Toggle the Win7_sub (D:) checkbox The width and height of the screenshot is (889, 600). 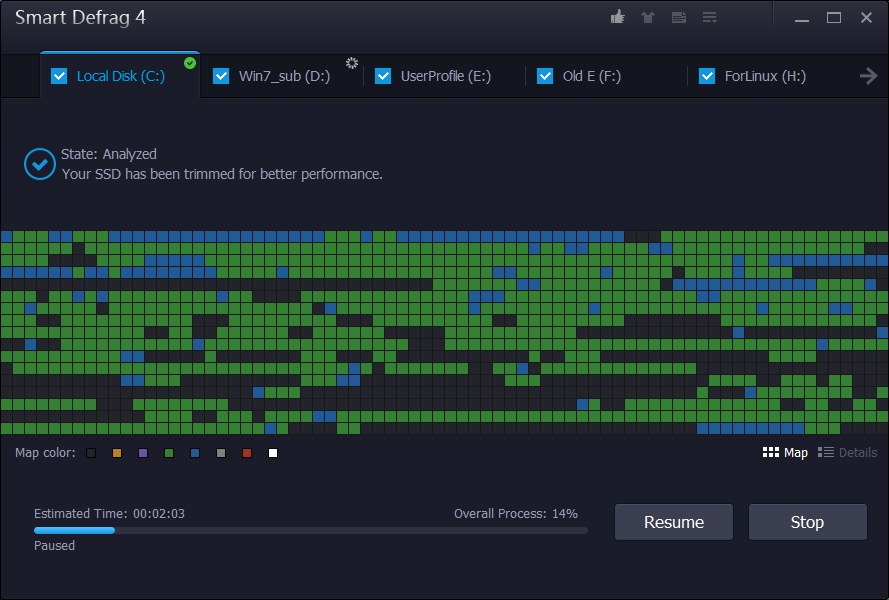click(x=221, y=76)
